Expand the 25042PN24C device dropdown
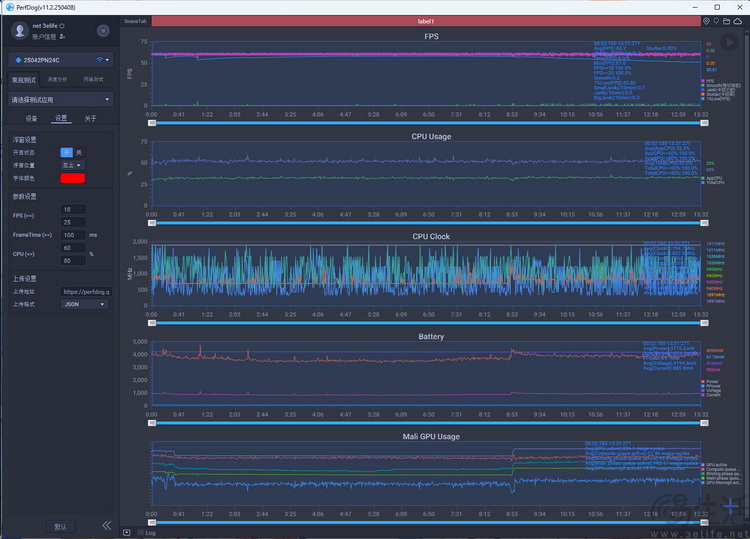 61,60
